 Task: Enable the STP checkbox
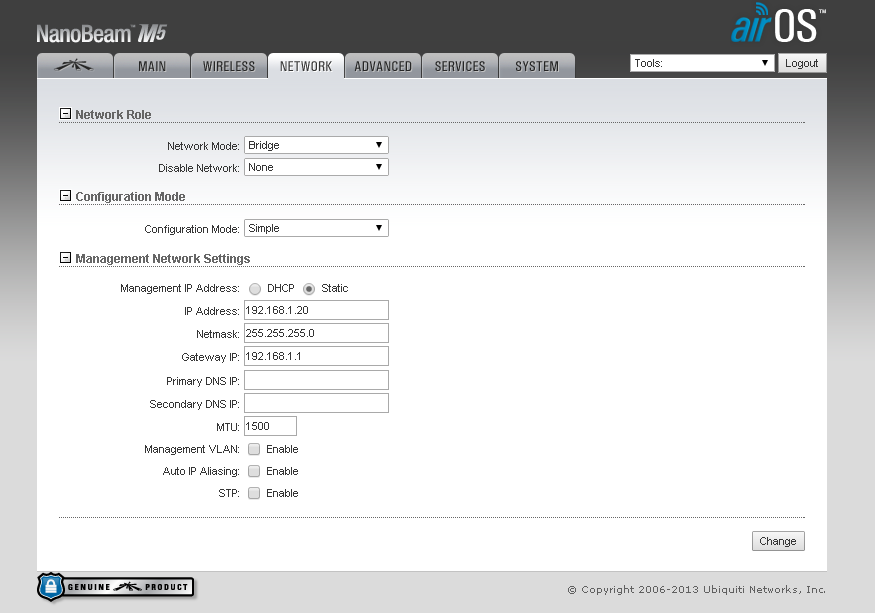(254, 493)
